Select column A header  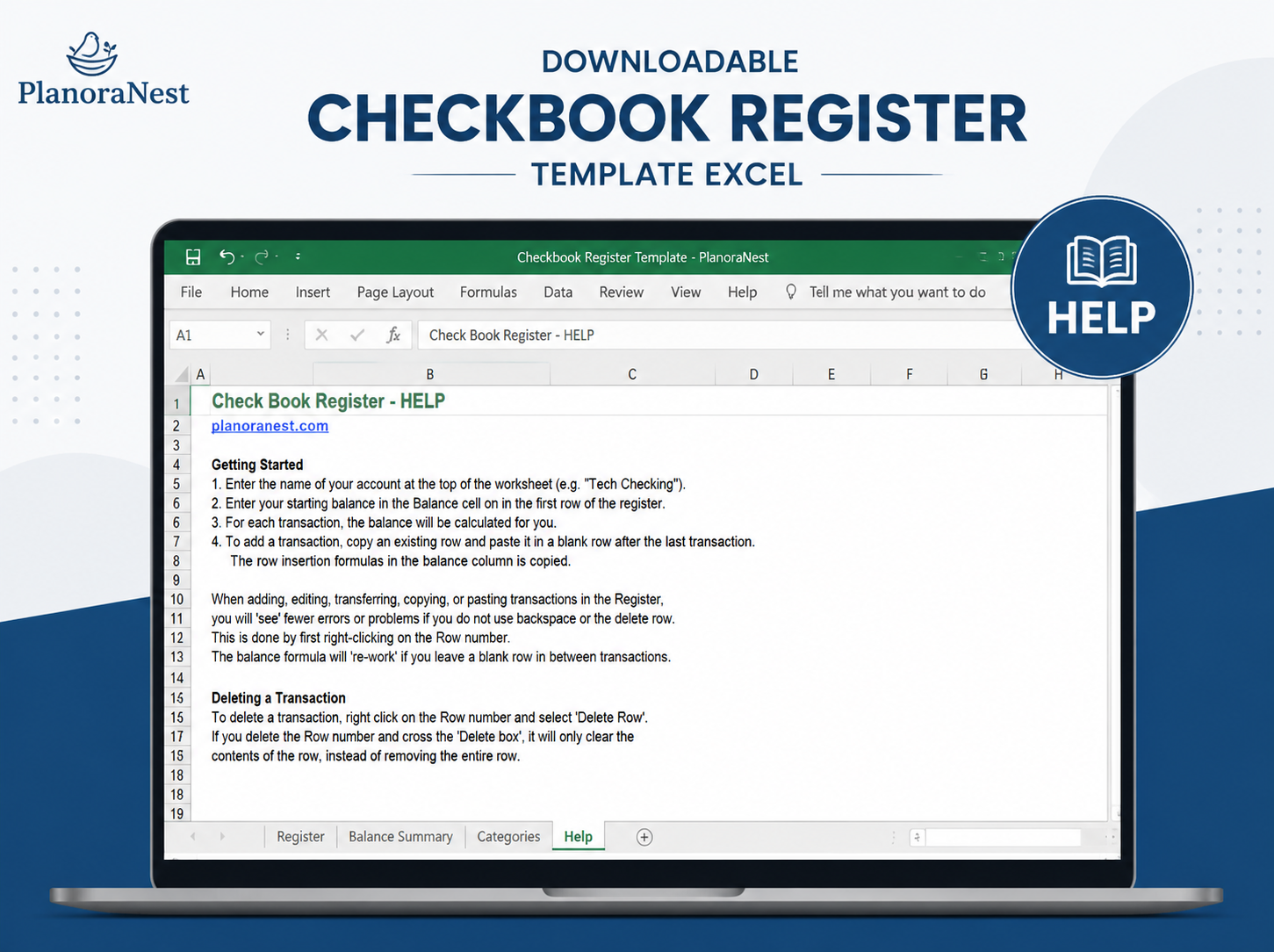tap(200, 375)
